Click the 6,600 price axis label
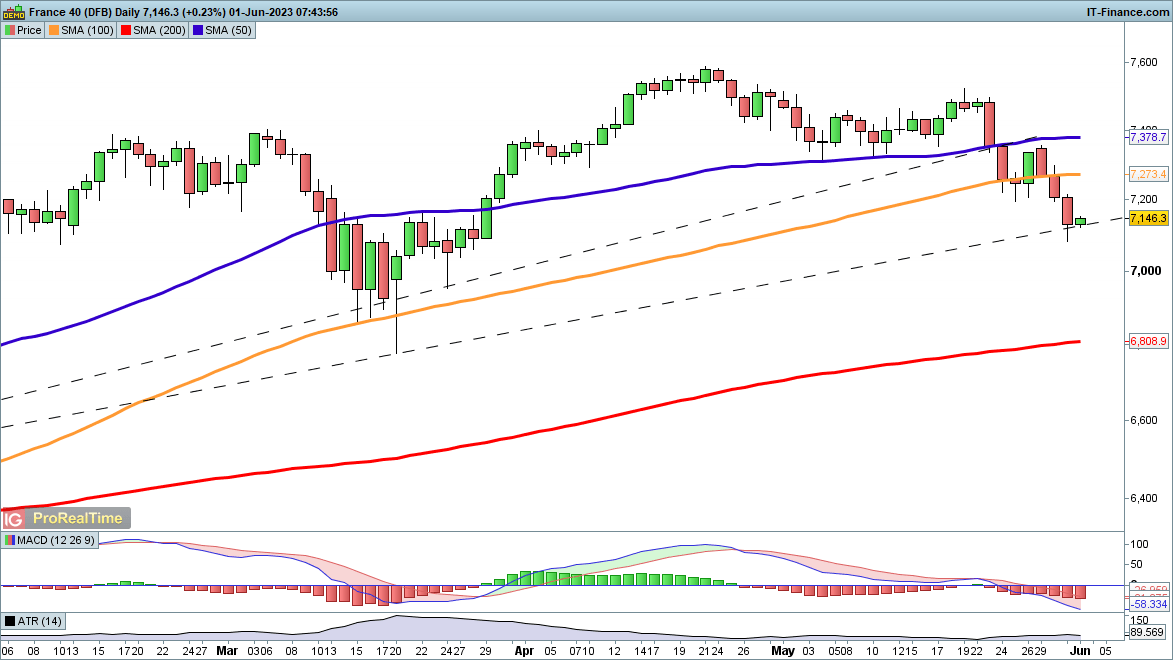The width and height of the screenshot is (1173, 660). click(x=1144, y=421)
